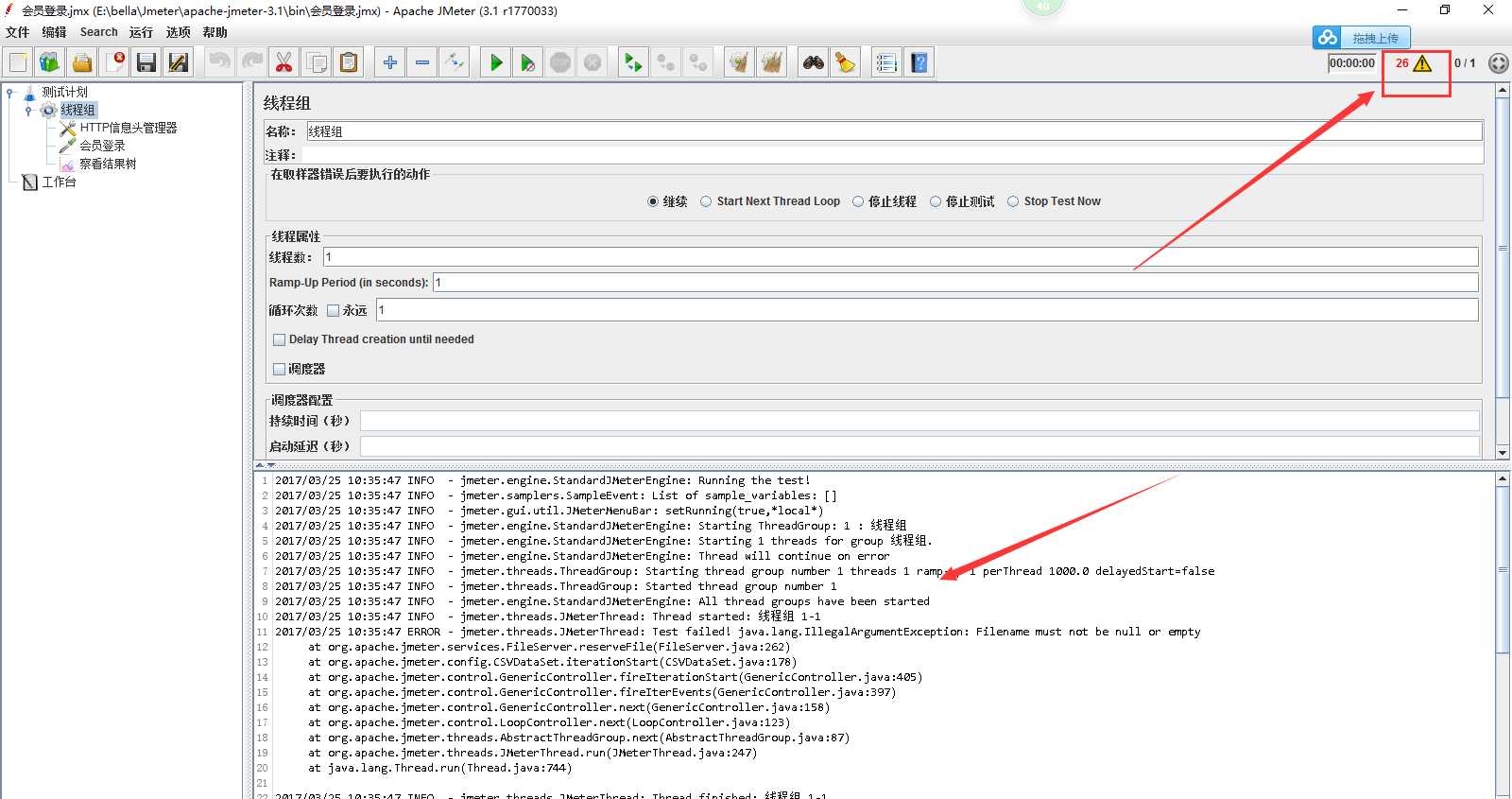This screenshot has height=799, width=1512.
Task: Click the 持续时间 duration input field
Action: click(919, 421)
